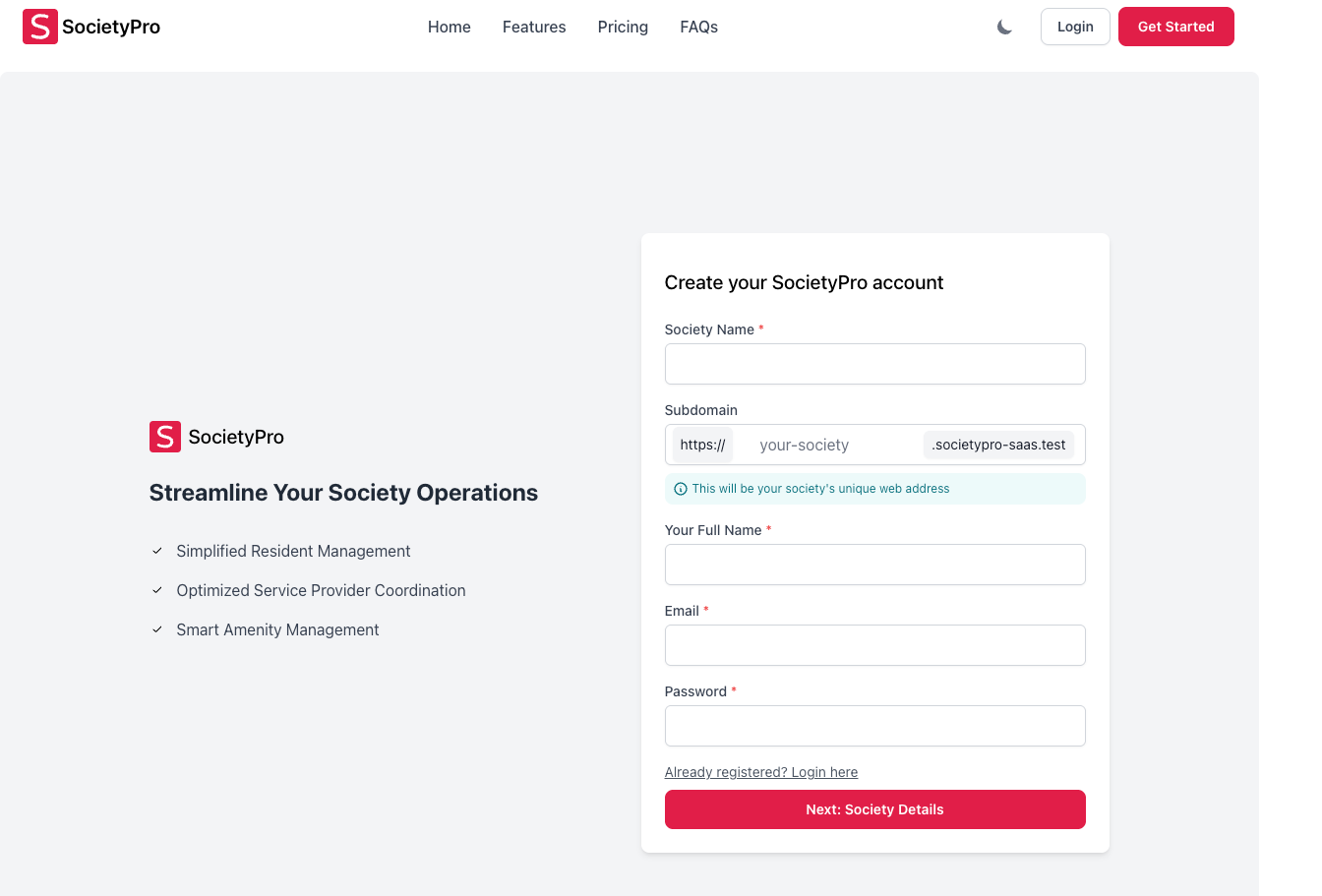
Task: Navigate to FAQs
Action: 698,28
